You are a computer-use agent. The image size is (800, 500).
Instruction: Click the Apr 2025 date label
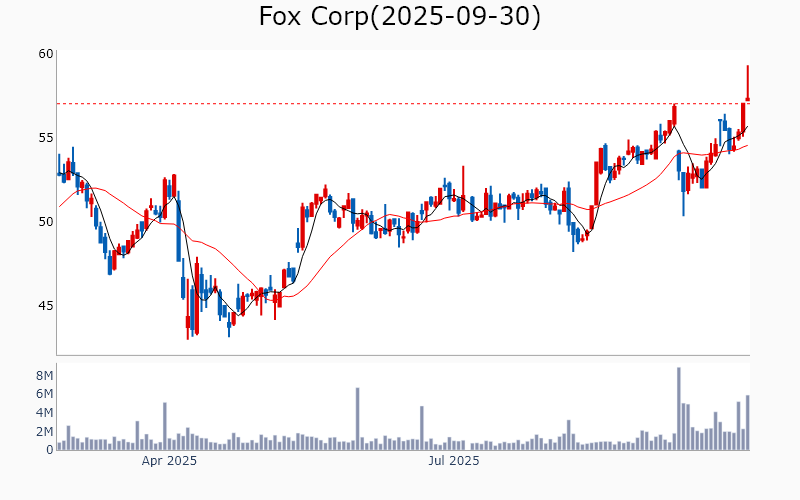169,461
